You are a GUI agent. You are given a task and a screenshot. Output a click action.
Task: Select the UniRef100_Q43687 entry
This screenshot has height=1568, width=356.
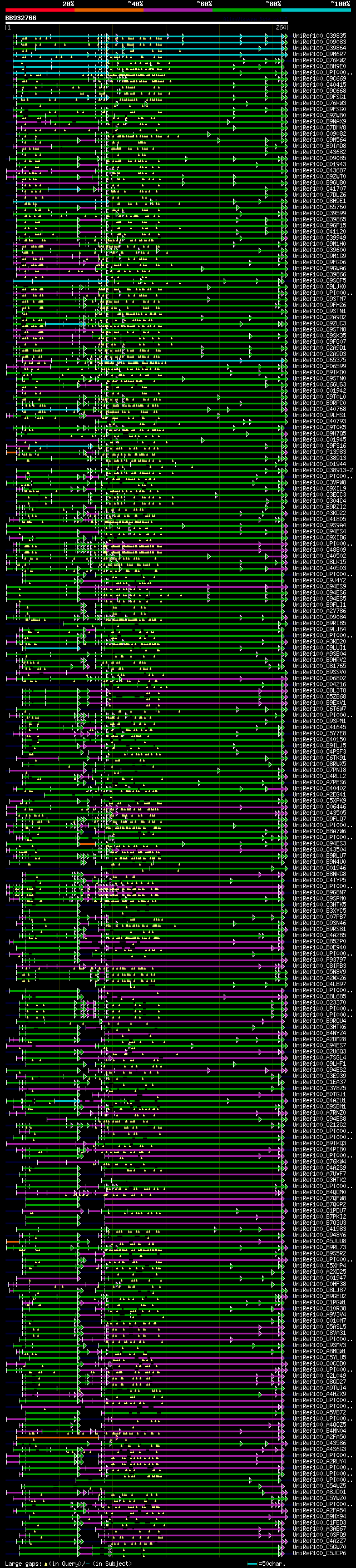tap(319, 170)
